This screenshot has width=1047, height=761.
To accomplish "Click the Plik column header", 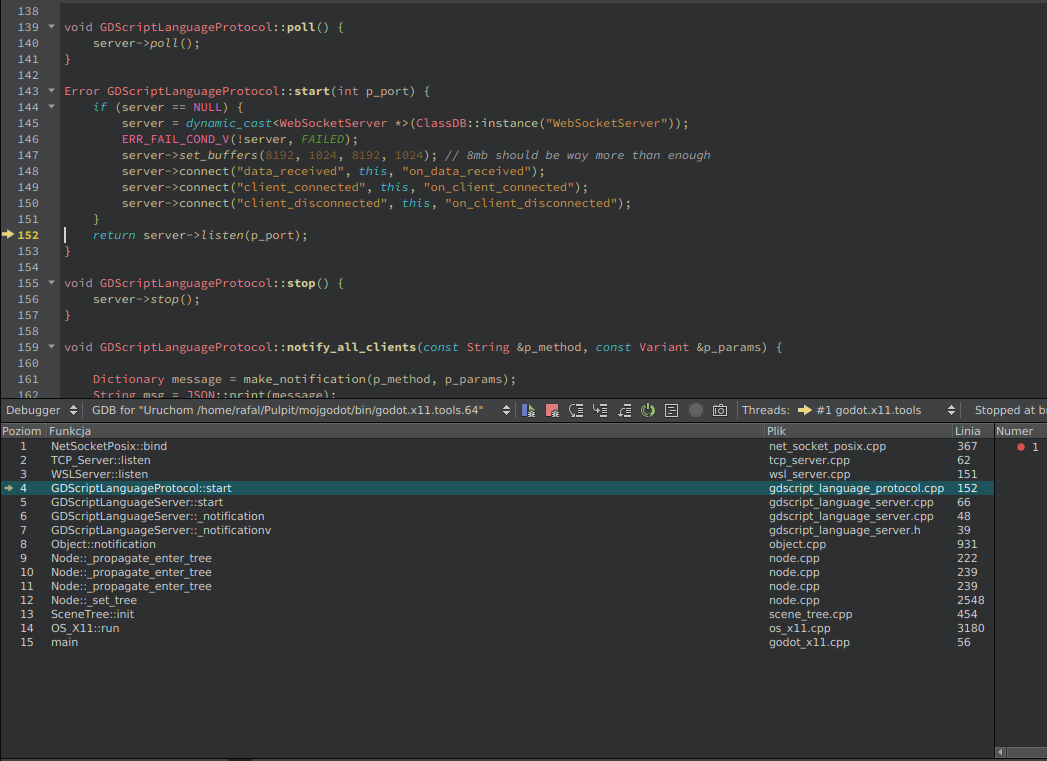I will click(858, 431).
